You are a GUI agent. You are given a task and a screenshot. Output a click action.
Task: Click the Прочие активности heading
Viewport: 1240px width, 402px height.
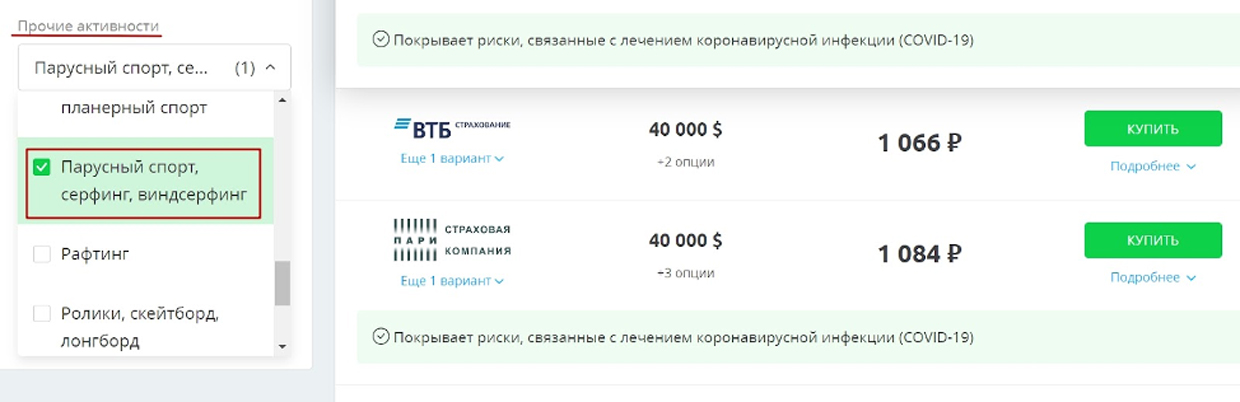coord(89,25)
